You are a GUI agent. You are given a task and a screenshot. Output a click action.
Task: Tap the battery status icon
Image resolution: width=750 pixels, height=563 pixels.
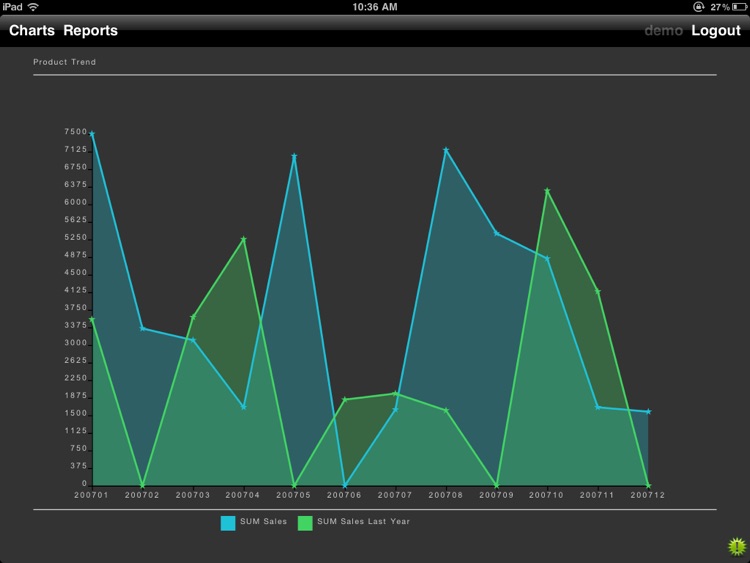[739, 7]
